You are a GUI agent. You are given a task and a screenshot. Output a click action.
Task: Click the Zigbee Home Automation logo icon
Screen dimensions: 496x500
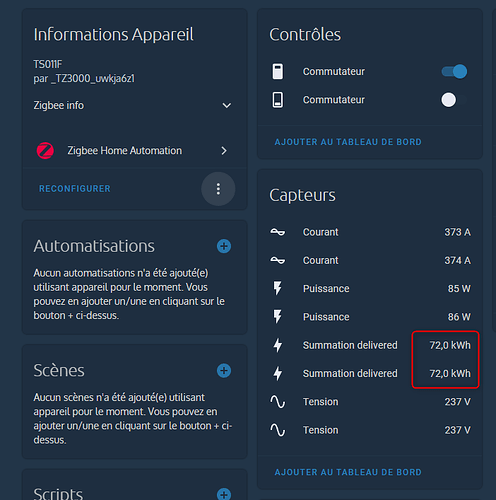pyautogui.click(x=45, y=151)
